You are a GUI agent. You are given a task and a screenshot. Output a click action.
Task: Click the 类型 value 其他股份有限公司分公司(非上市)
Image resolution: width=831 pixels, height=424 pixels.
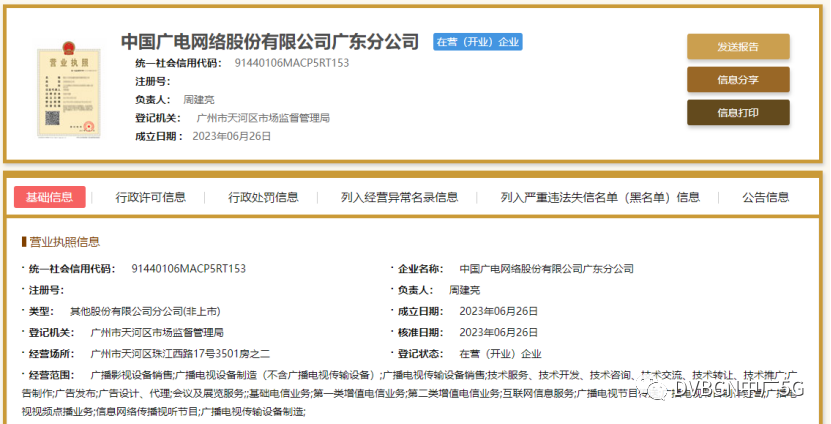click(x=145, y=311)
